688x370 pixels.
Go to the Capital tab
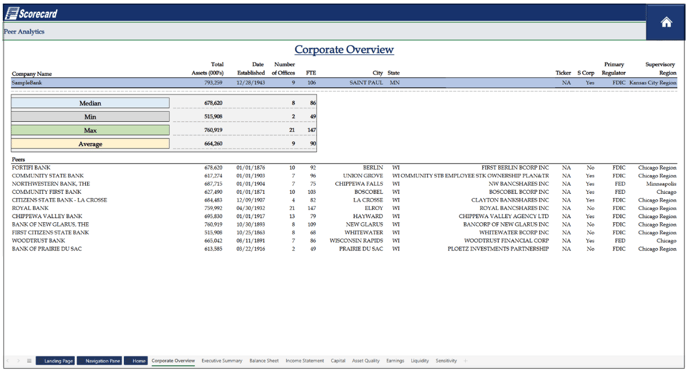[x=338, y=361]
